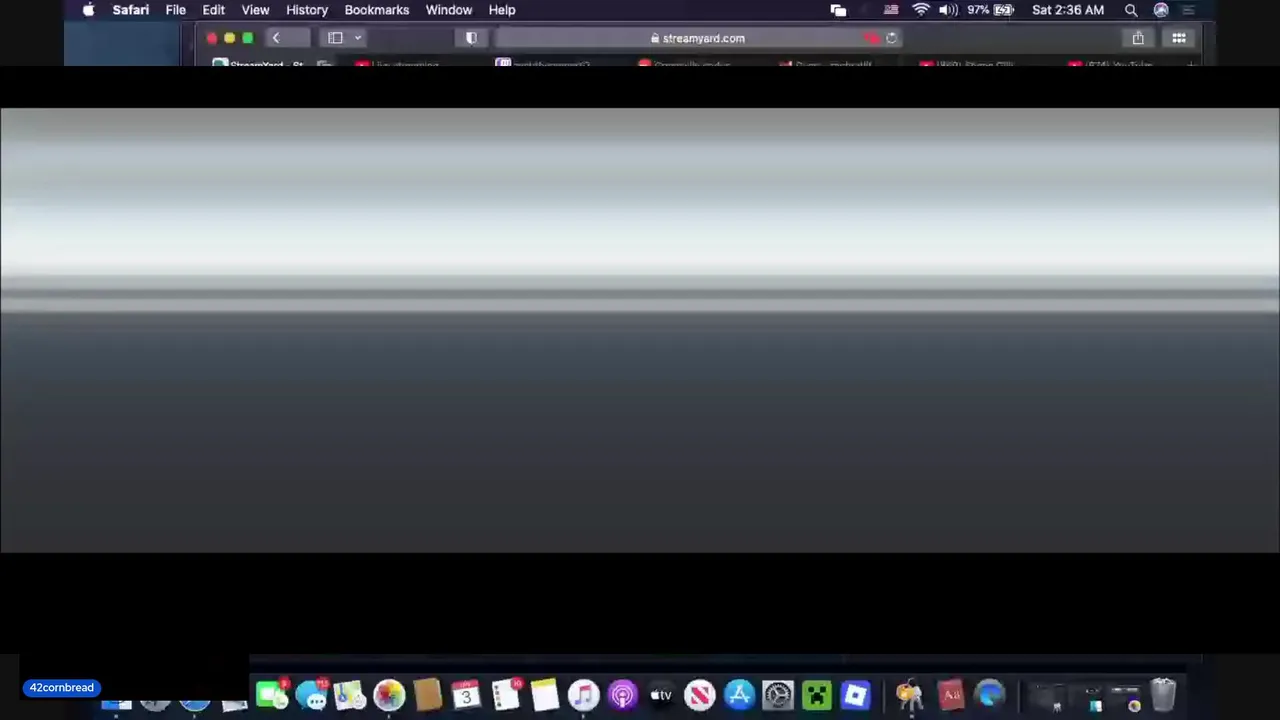Open Calendar from the dock
1280x720 pixels.
coord(466,695)
